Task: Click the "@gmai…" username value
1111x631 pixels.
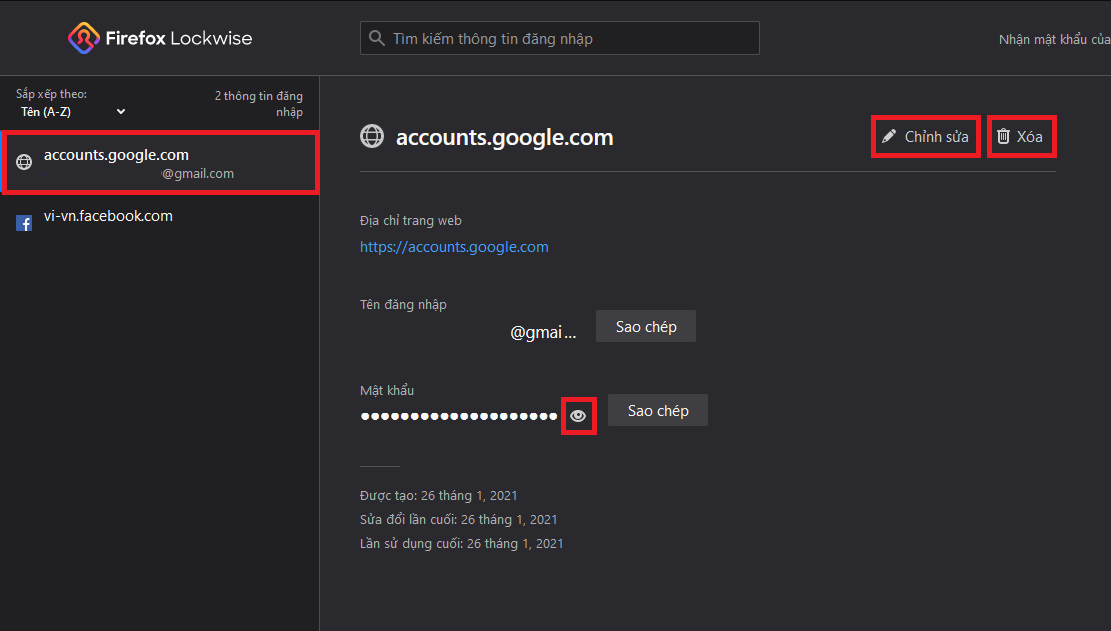Action: (543, 332)
